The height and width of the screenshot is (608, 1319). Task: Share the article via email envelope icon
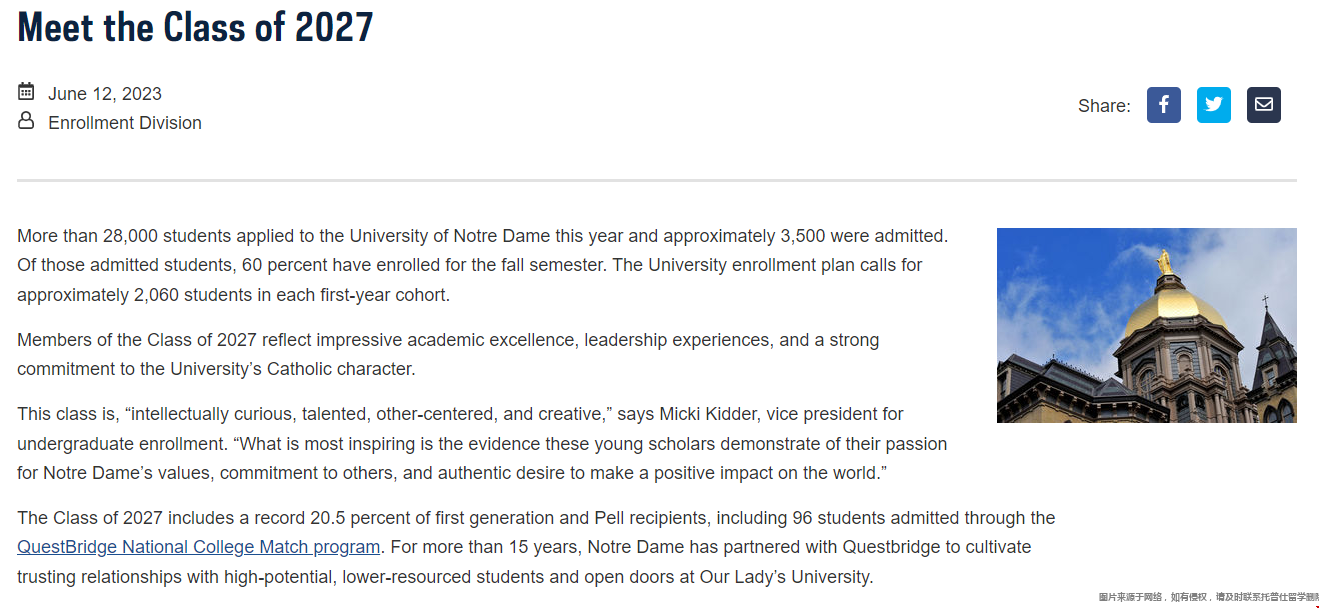1263,105
